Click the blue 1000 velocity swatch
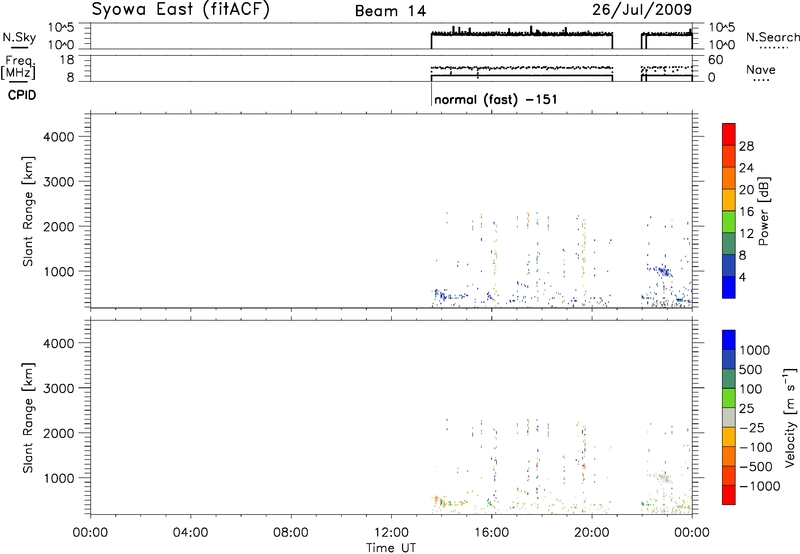This screenshot has width=800, height=554. (x=729, y=340)
